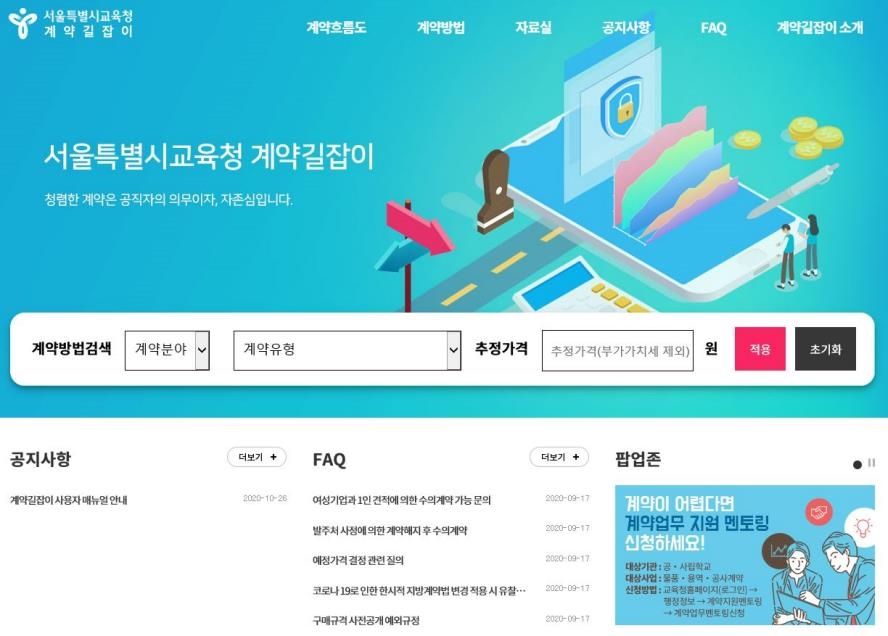Open FAQ 구매규격 사전공개 예외규정
888x636 pixels.
click(x=366, y=620)
